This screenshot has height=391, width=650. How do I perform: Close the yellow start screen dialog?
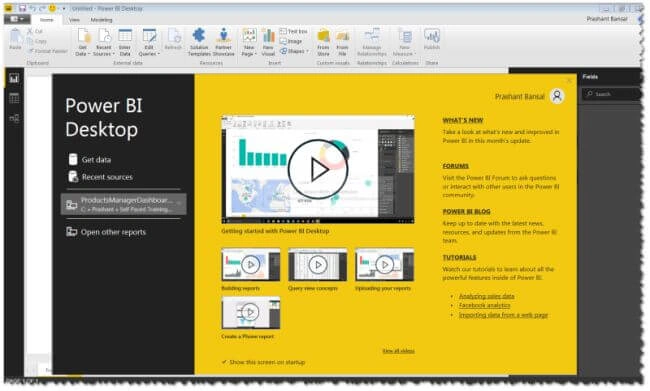(570, 80)
